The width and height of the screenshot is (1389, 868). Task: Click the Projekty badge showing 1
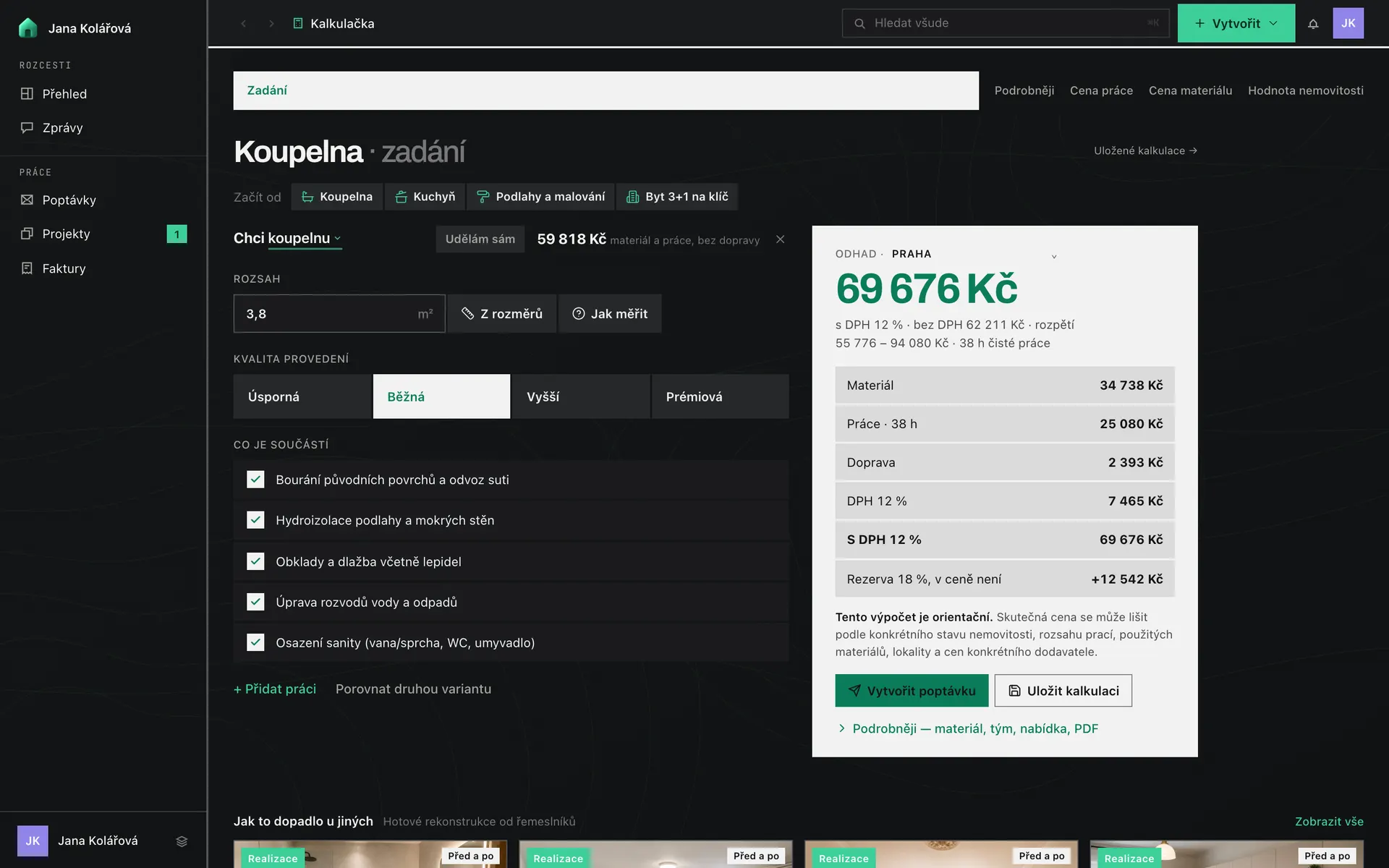point(177,234)
